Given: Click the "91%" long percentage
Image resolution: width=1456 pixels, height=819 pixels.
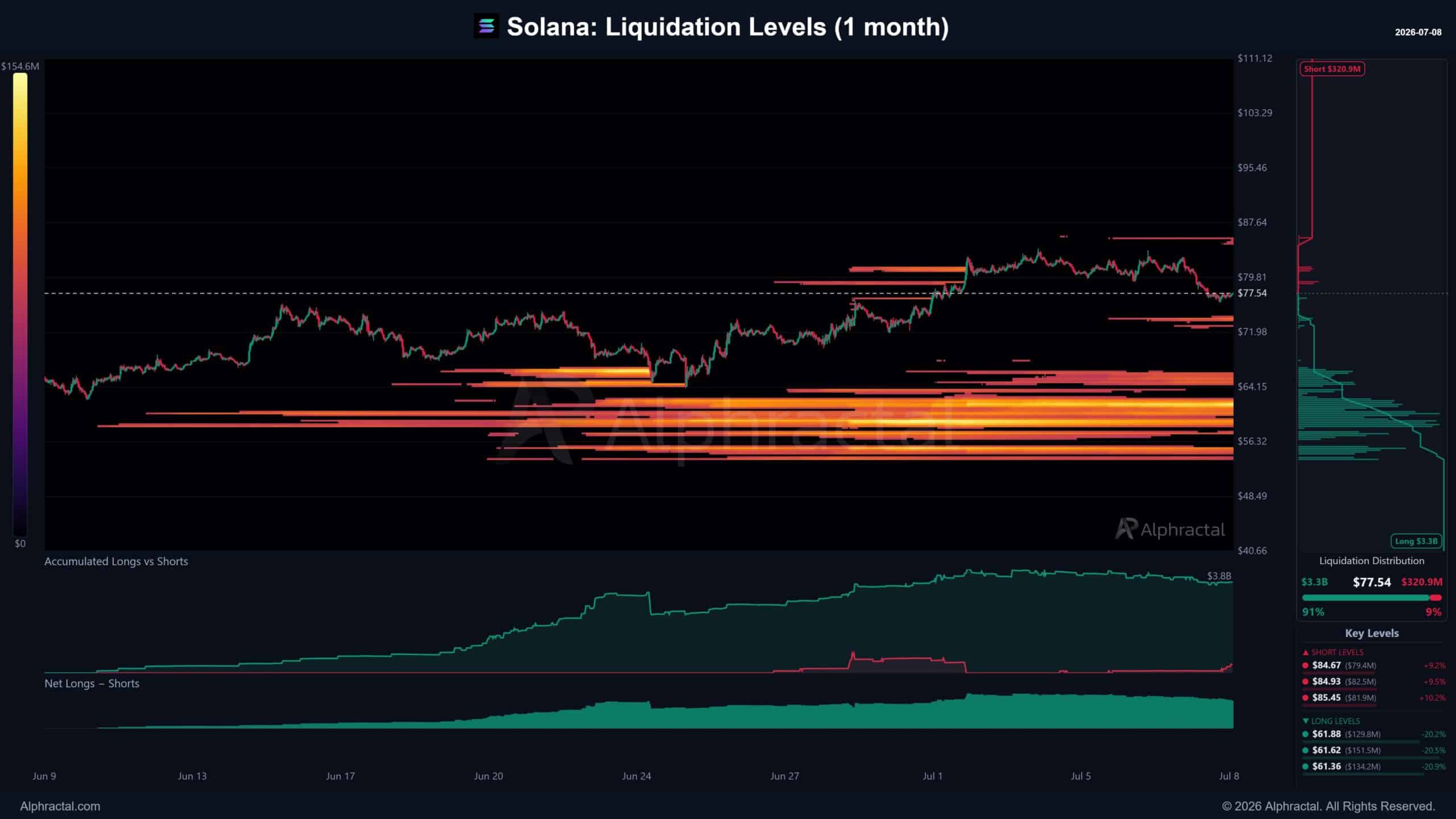Looking at the screenshot, I should point(1313,613).
